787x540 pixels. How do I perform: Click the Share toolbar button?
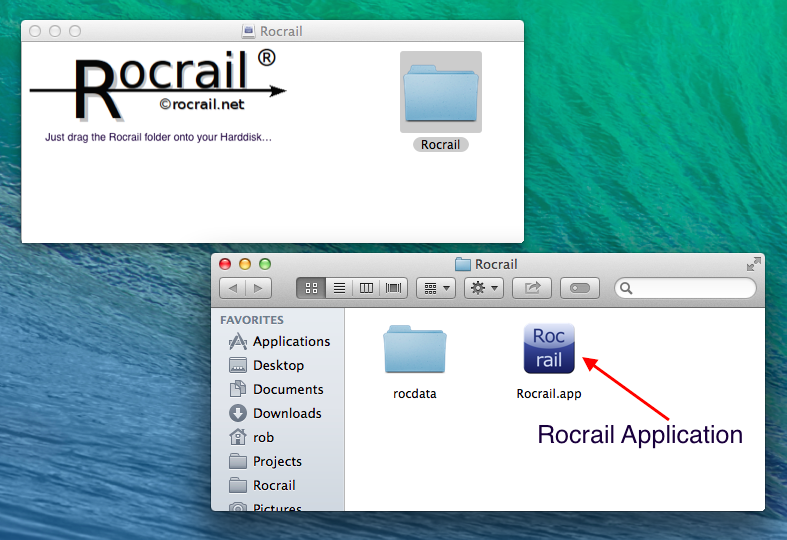pos(532,288)
